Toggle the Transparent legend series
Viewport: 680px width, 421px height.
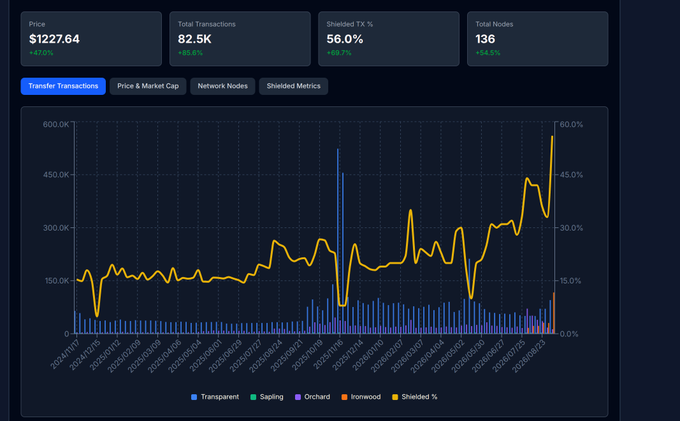point(215,397)
